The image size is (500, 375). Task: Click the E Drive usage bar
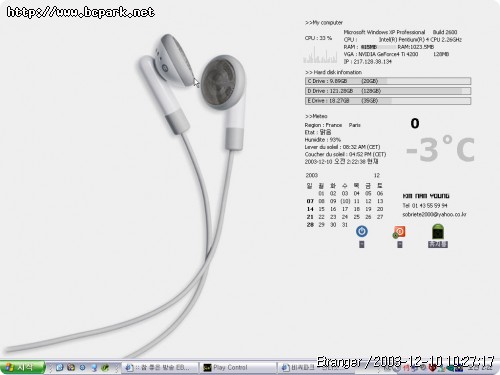pos(388,101)
